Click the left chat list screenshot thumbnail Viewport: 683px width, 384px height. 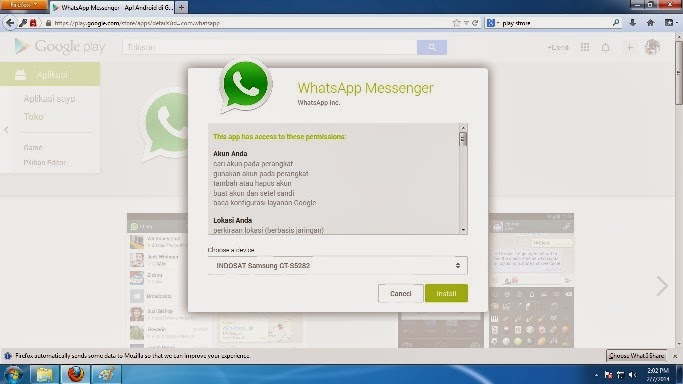tap(158, 280)
